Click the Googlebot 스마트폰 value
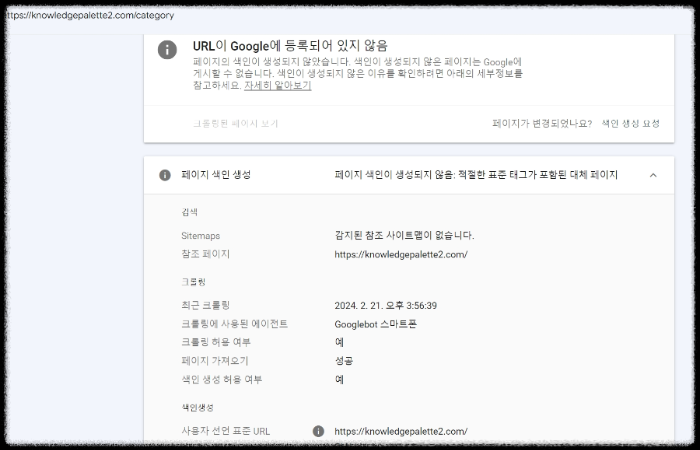The width and height of the screenshot is (700, 450). [375, 325]
